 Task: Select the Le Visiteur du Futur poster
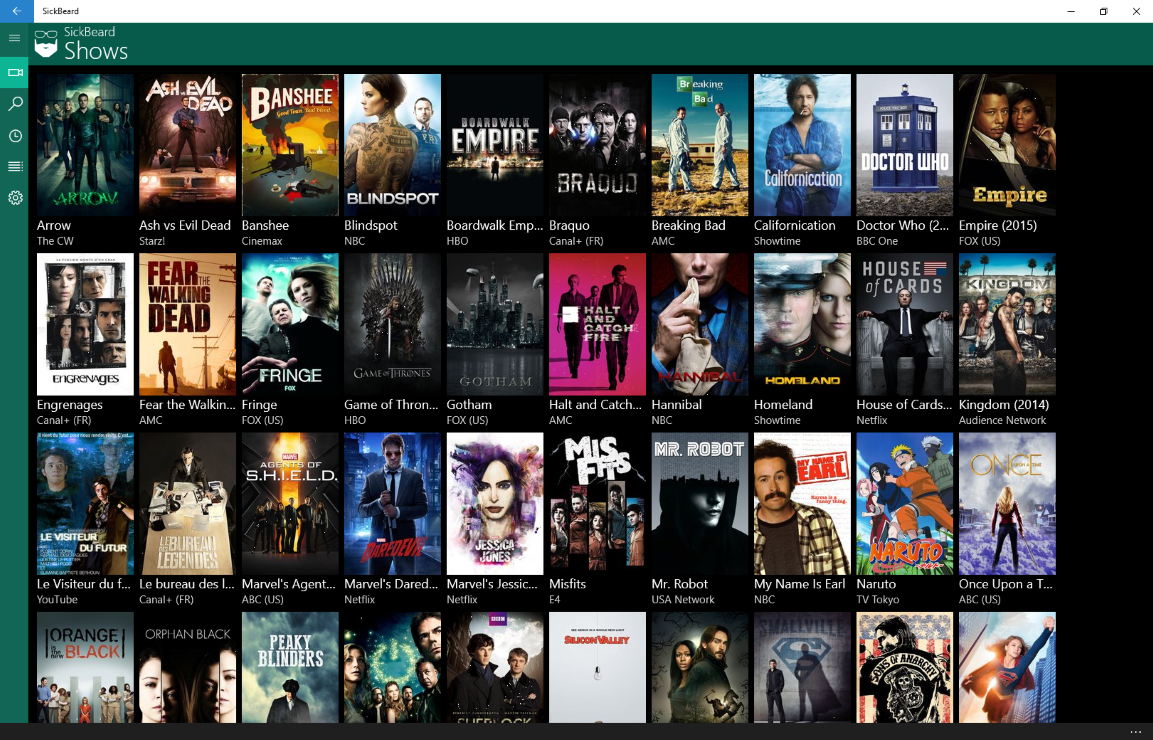pyautogui.click(x=85, y=504)
